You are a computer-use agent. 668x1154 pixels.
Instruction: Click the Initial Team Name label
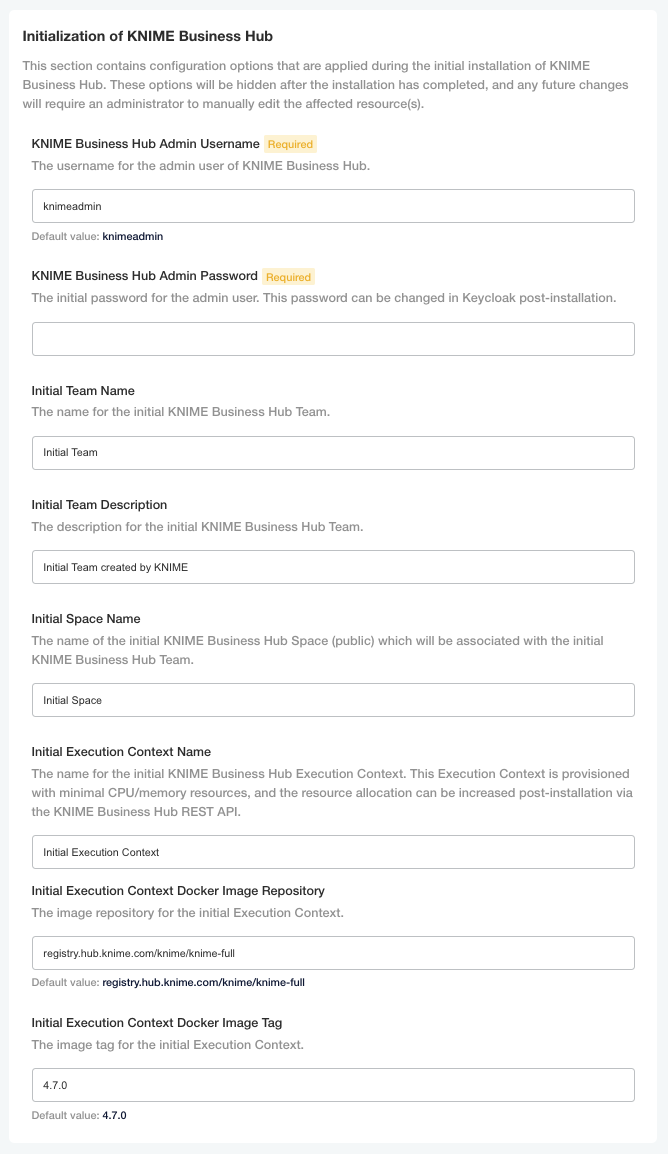[83, 391]
